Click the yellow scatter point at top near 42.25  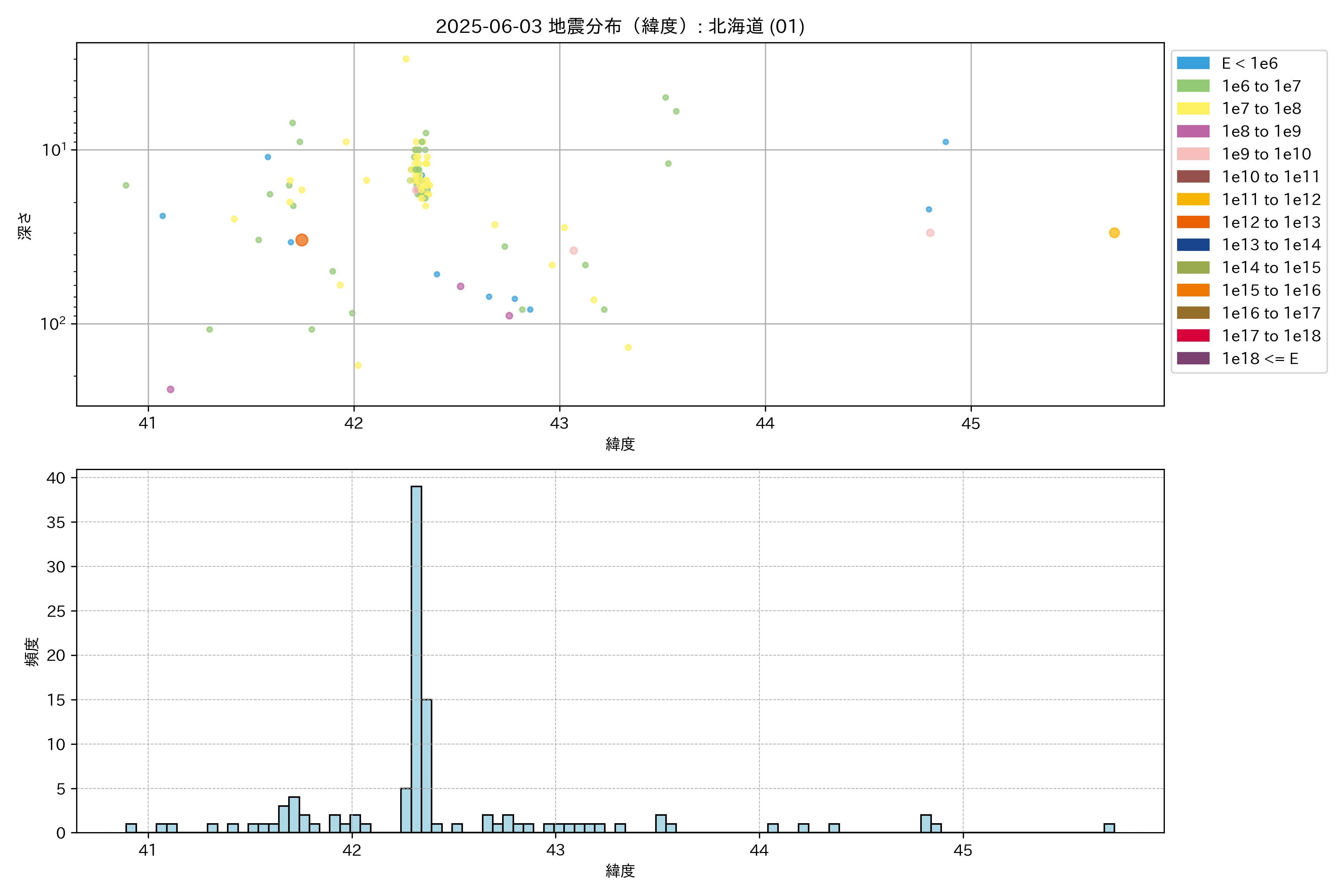[x=406, y=59]
